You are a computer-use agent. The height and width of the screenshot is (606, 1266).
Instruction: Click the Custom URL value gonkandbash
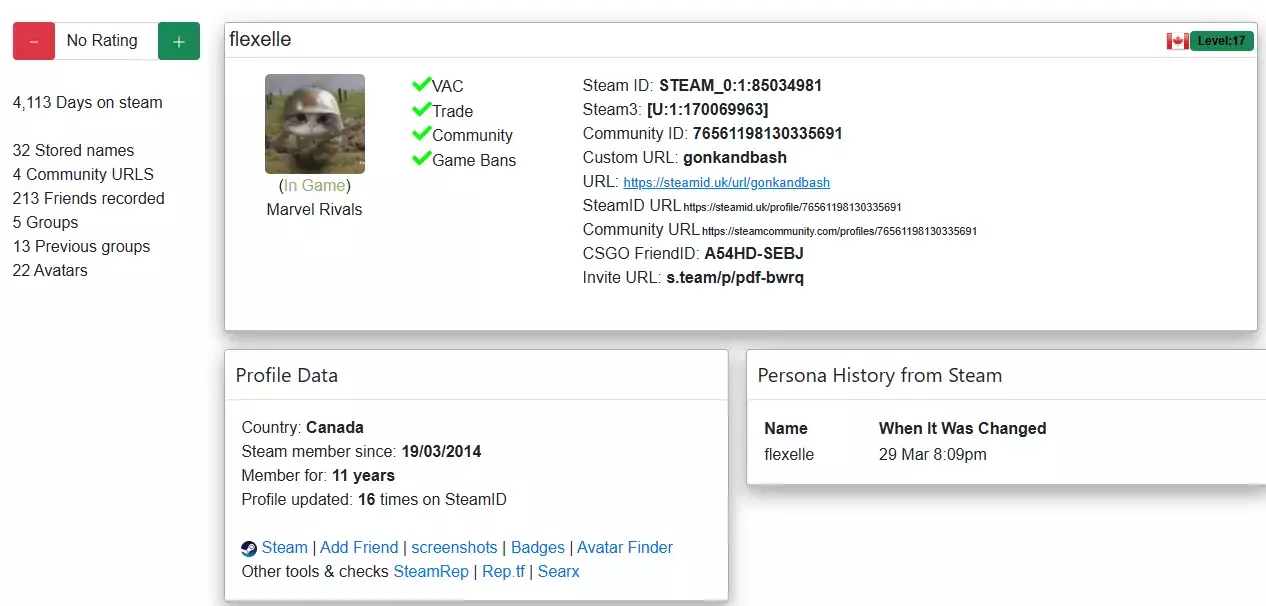click(735, 157)
